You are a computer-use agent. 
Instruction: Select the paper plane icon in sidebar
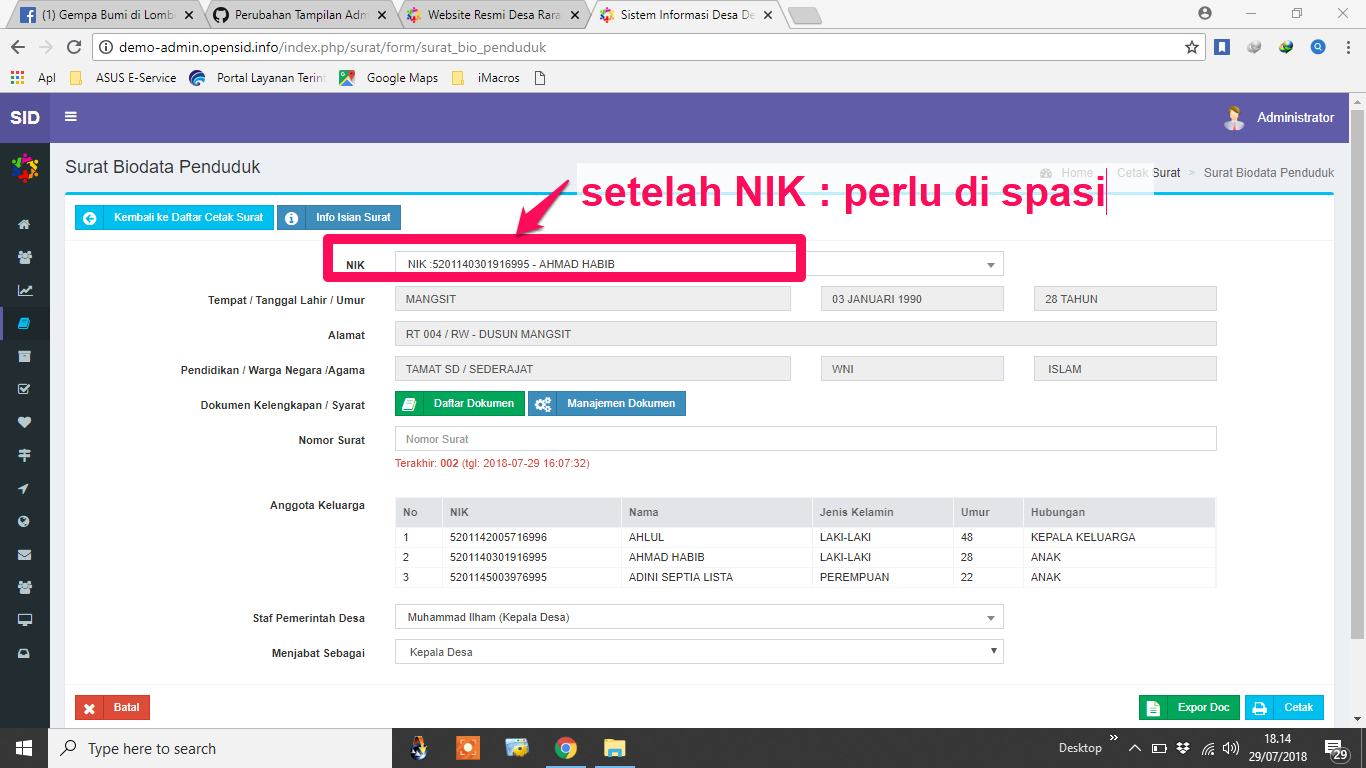coord(24,487)
